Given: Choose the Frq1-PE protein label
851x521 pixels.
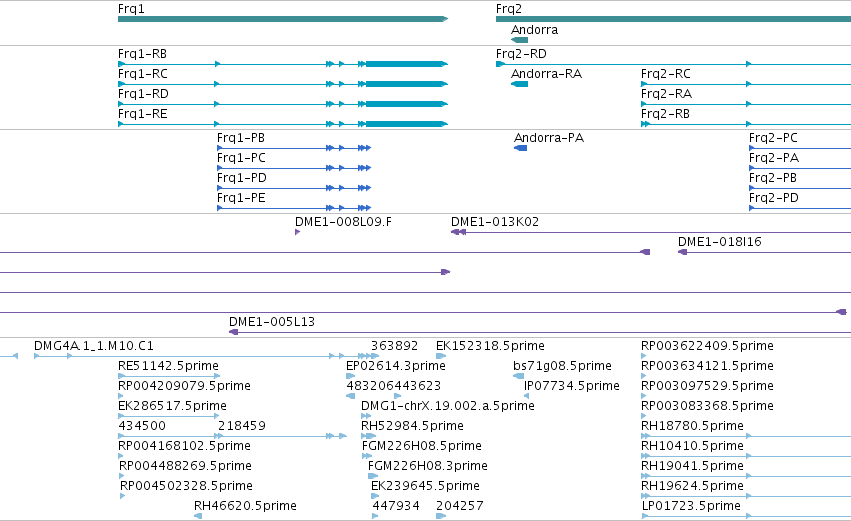Looking at the screenshot, I should (242, 198).
